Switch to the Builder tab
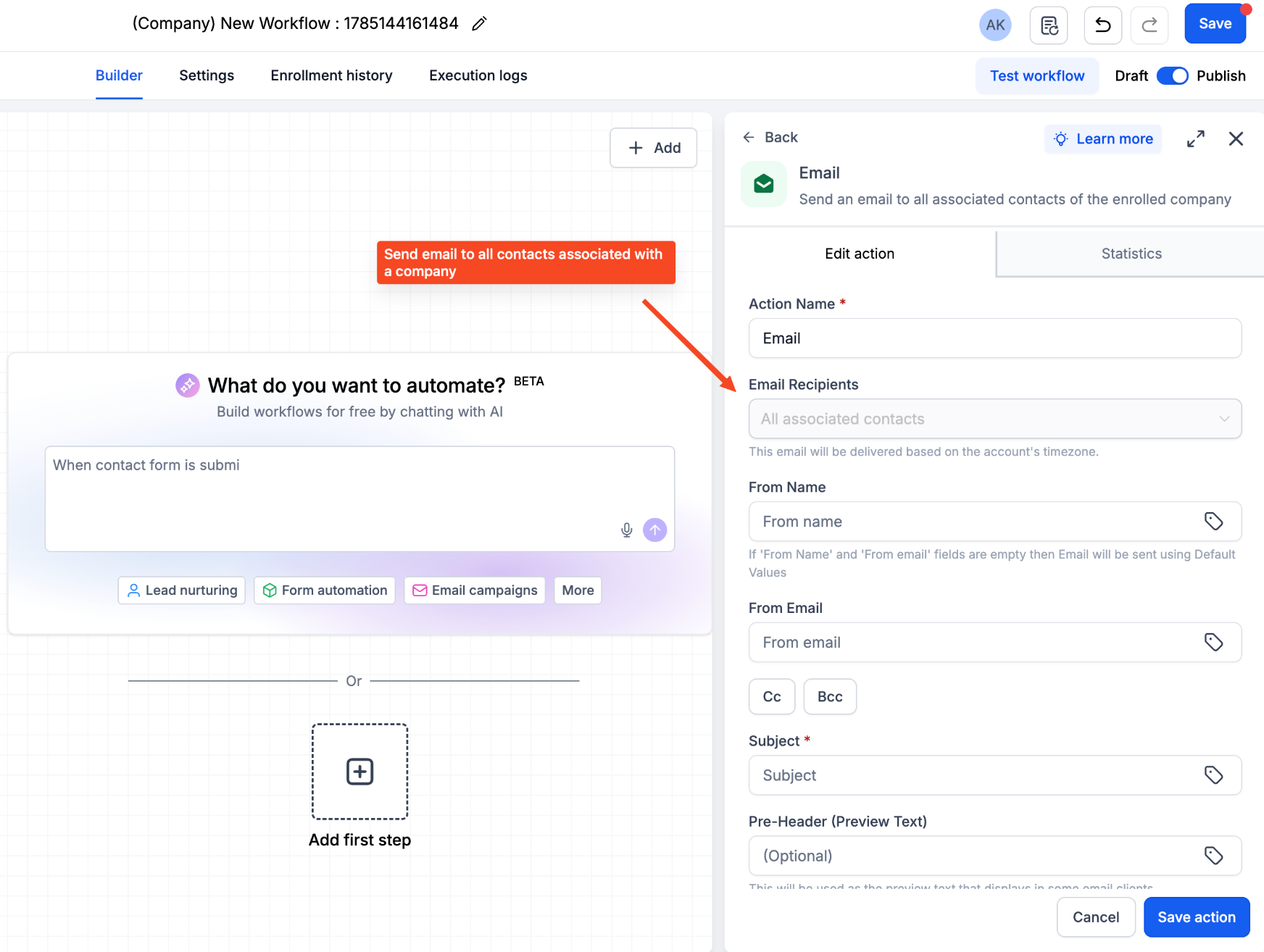Screen dimensions: 1264x952 [x=119, y=75]
